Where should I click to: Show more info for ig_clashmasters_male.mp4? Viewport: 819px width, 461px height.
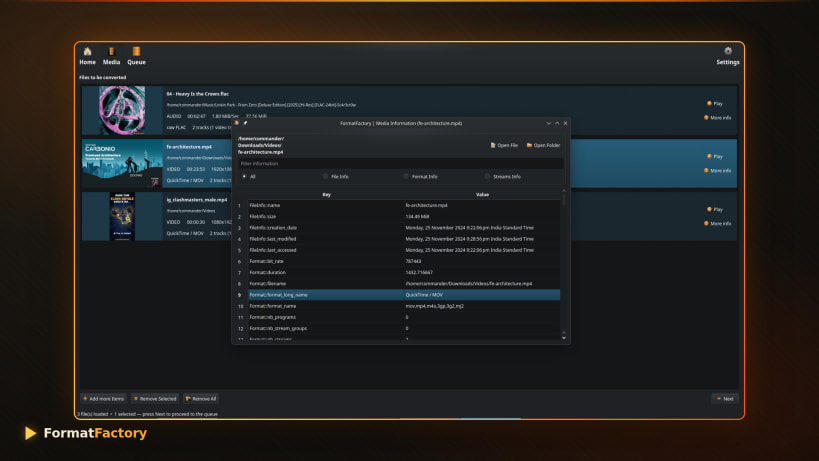click(717, 223)
